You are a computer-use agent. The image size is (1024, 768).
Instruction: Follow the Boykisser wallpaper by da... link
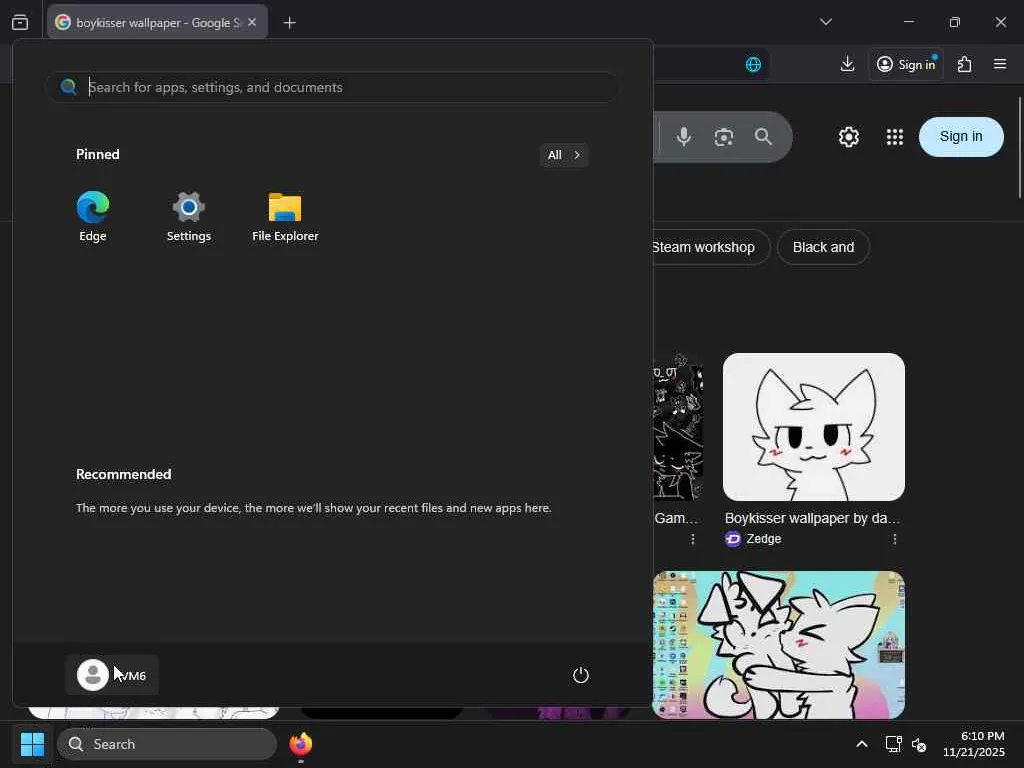pos(812,518)
